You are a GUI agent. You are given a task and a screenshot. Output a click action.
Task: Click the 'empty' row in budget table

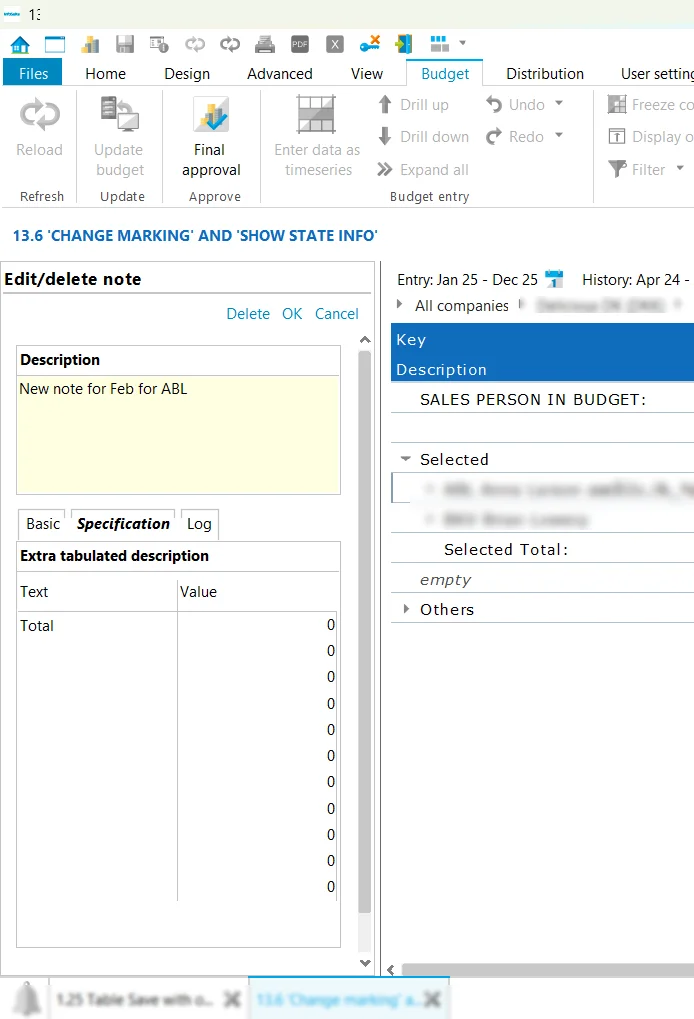[x=542, y=580]
